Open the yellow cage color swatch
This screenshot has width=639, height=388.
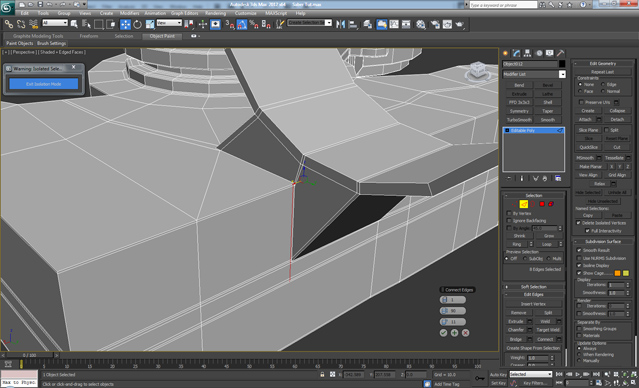626,273
